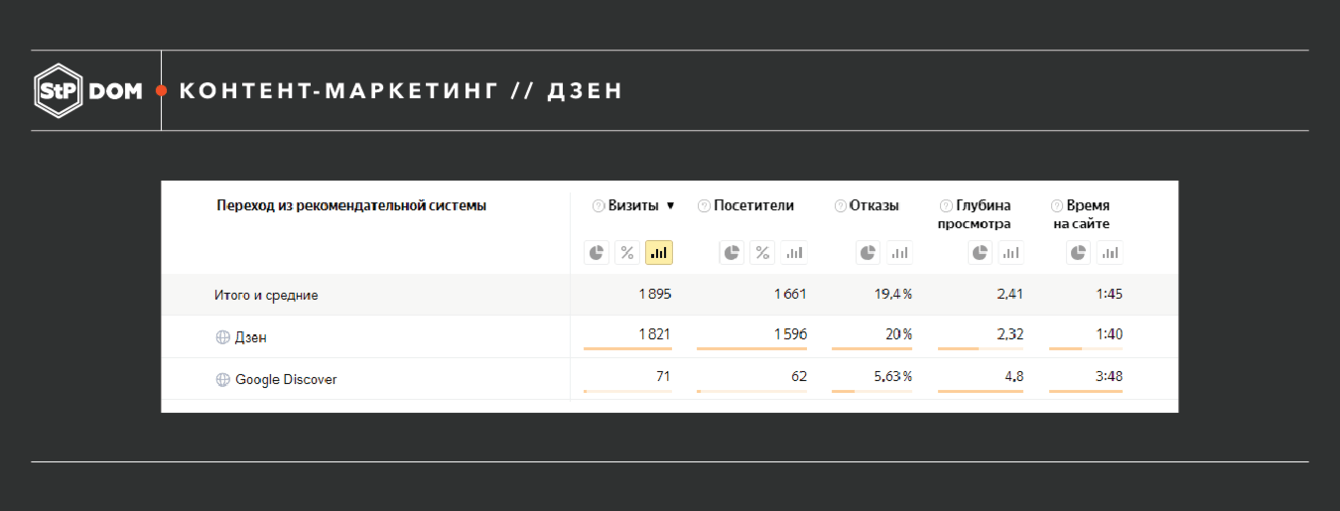Select bar chart icon under Время на сайте

click(1109, 253)
